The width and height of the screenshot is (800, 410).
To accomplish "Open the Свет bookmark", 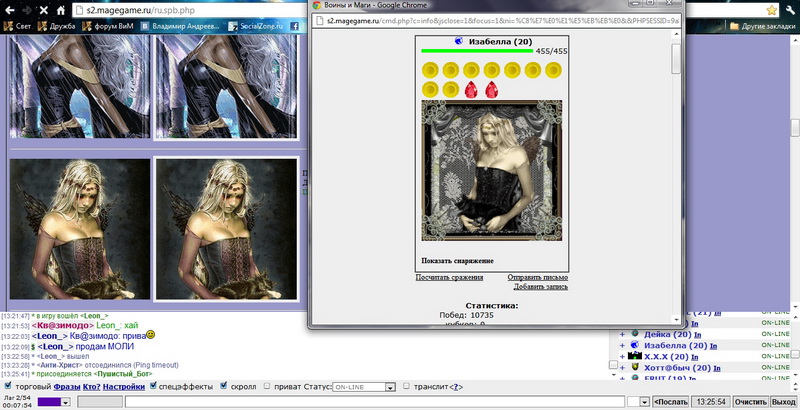I will pos(18,26).
